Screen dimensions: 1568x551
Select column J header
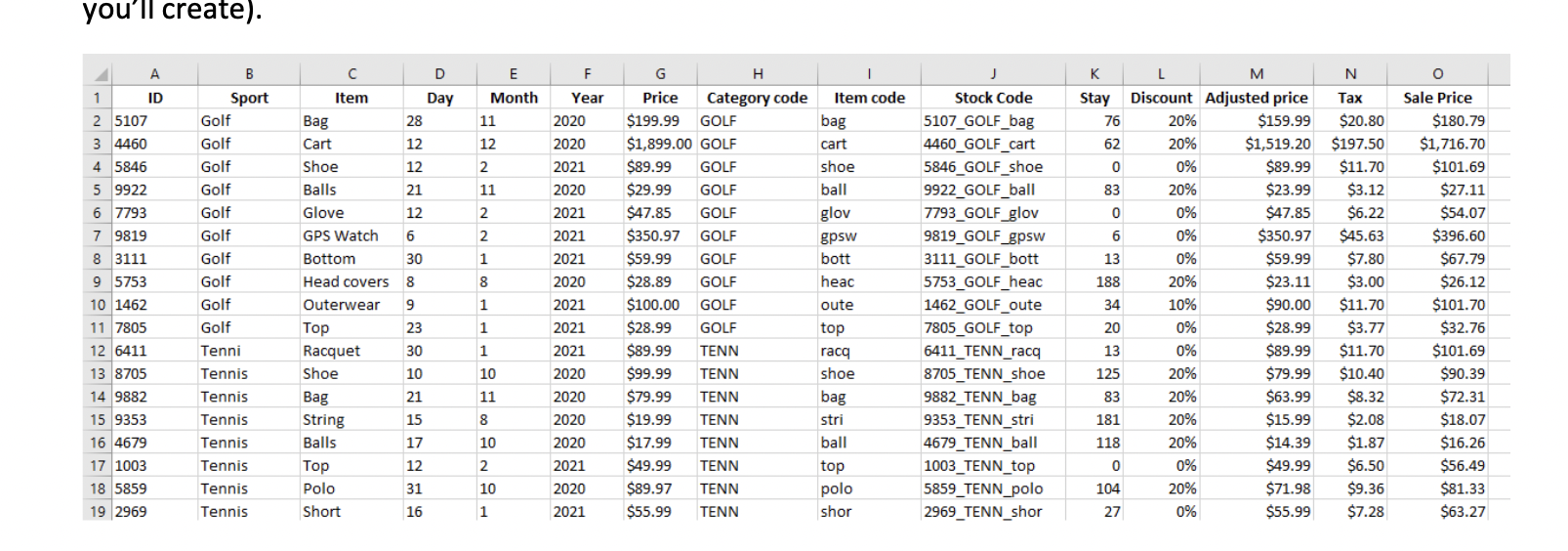pos(993,74)
